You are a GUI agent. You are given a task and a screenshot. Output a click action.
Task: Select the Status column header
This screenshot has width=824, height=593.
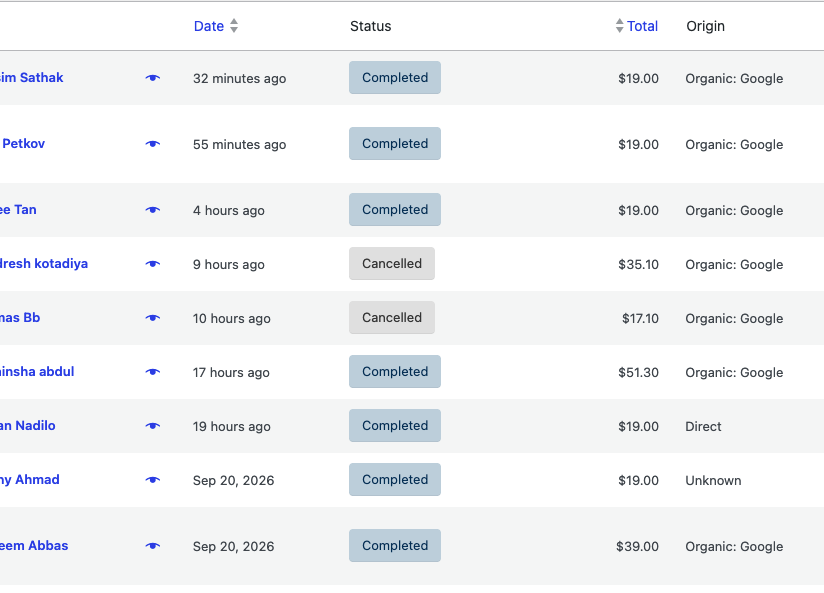click(370, 26)
